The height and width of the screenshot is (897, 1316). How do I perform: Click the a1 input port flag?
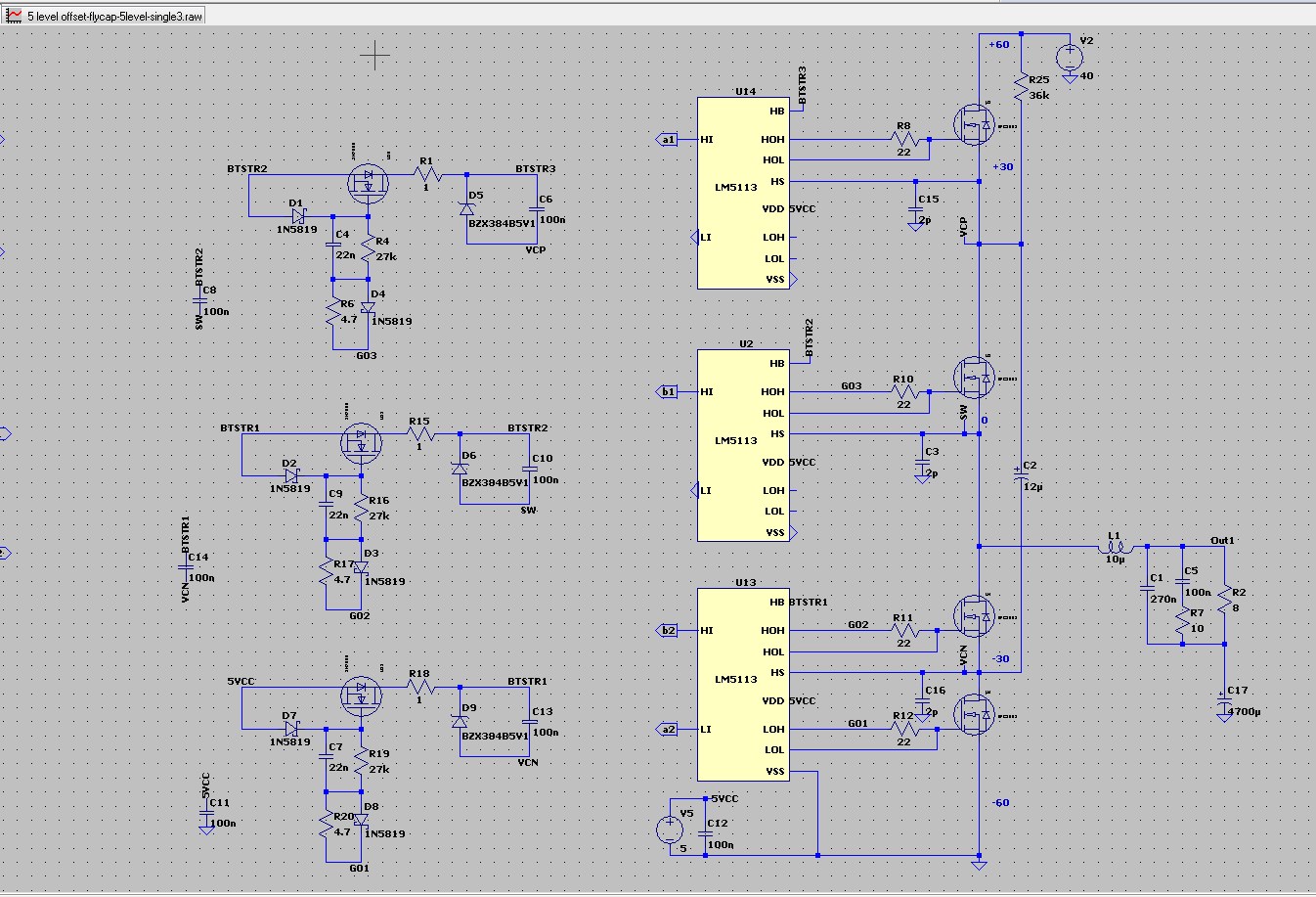coord(667,140)
